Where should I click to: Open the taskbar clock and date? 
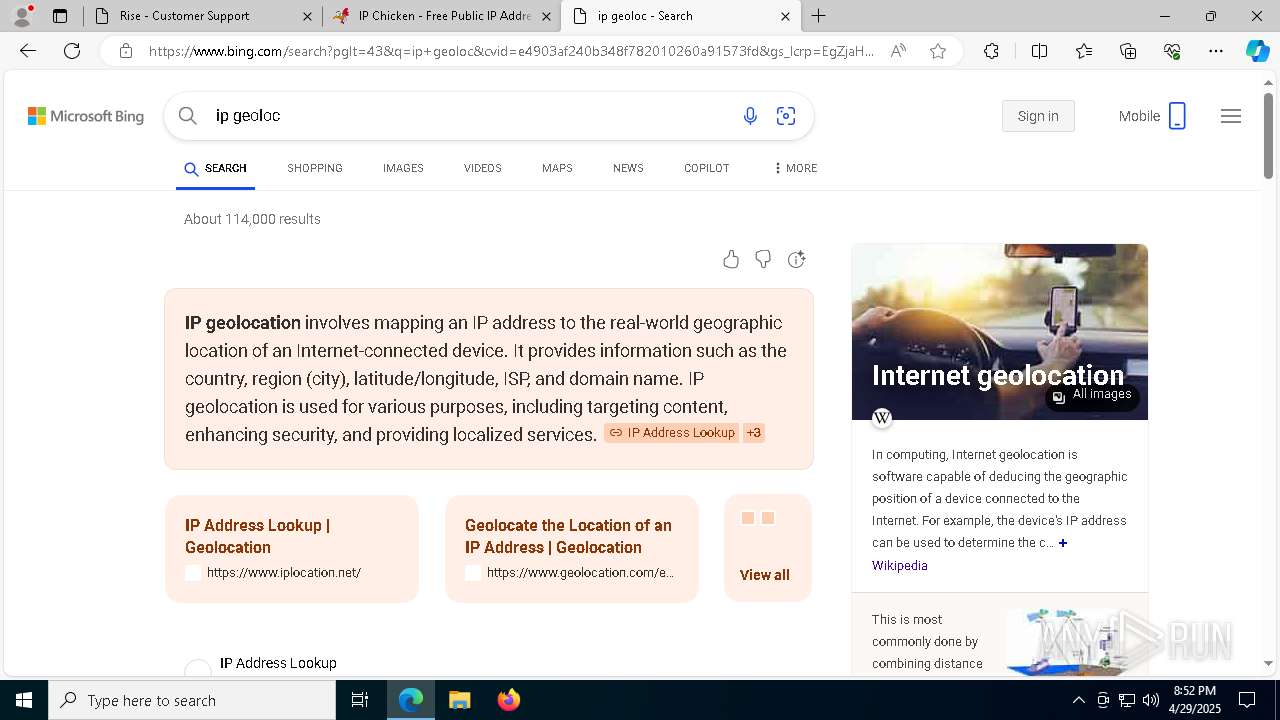(1193, 700)
